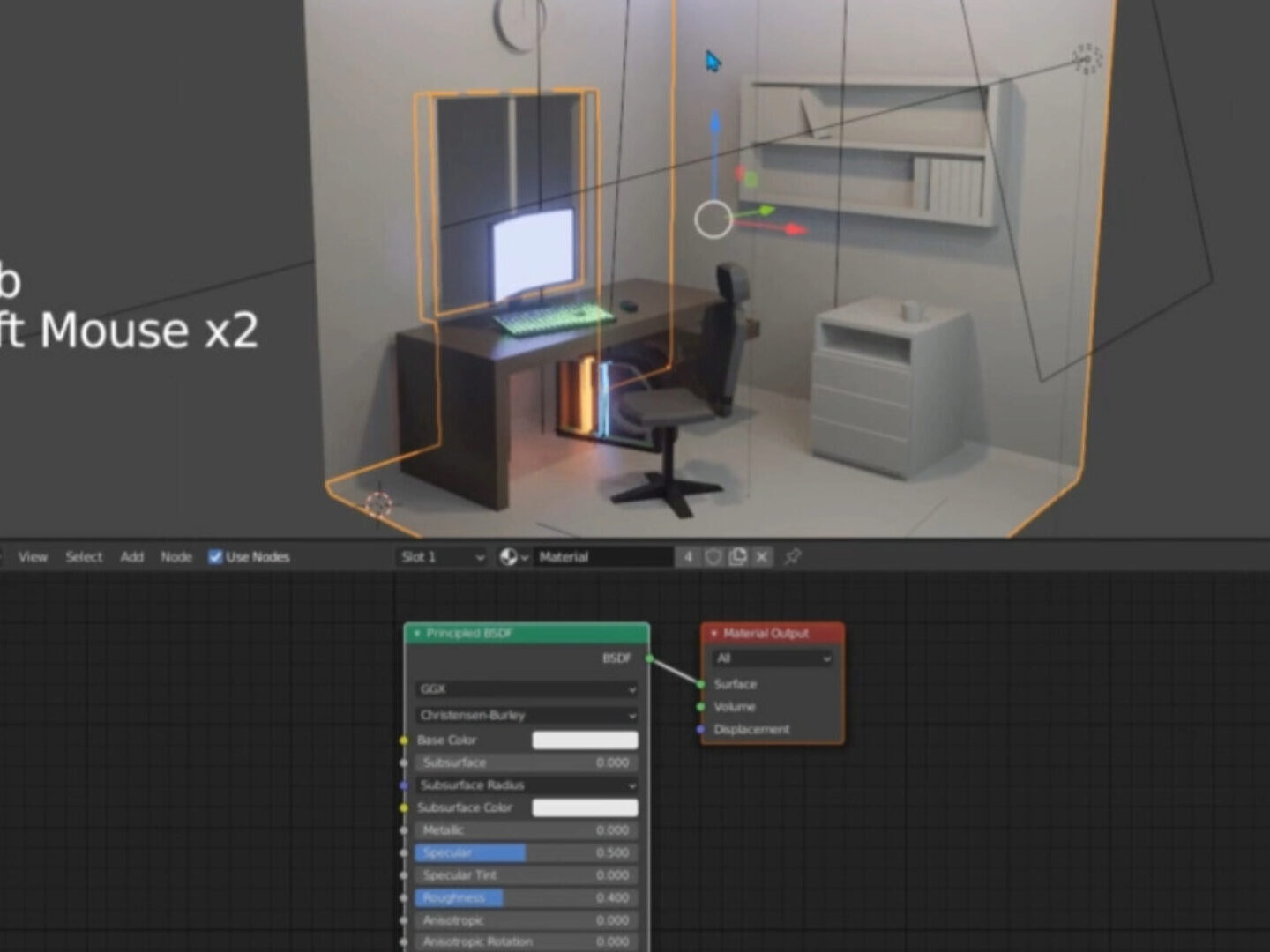This screenshot has height=952, width=1270.
Task: Unlink the material with the X icon
Action: pyautogui.click(x=762, y=557)
